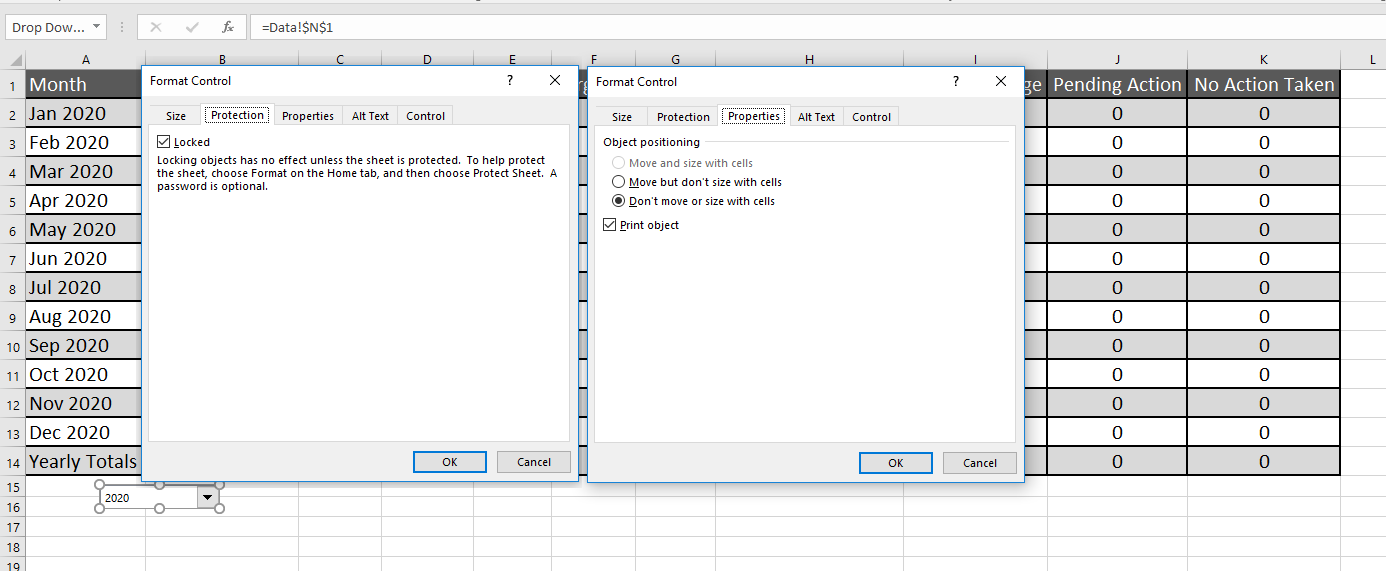Select Don't move or size with cells
The image size is (1386, 571).
(618, 201)
